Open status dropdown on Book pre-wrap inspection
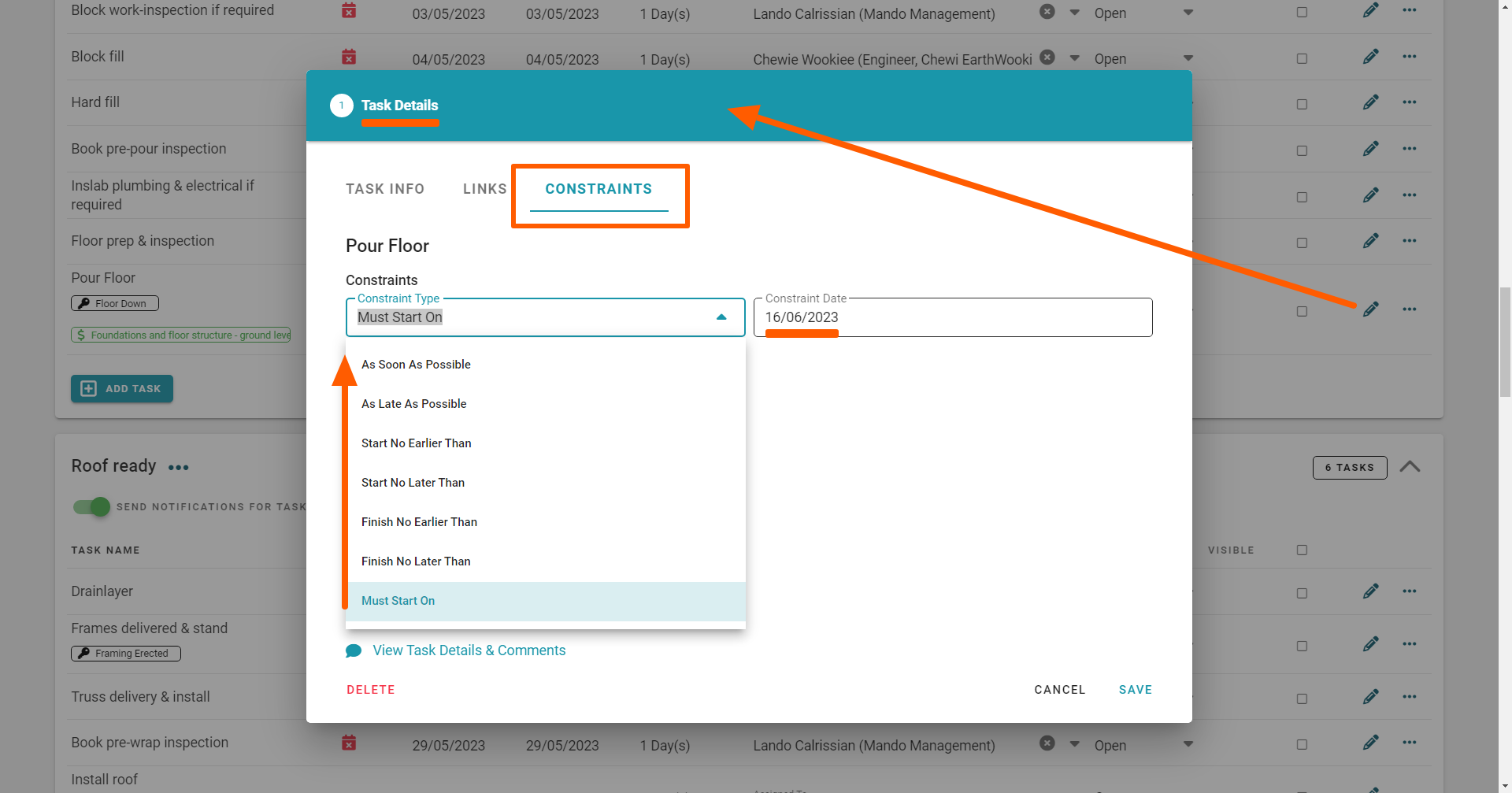The height and width of the screenshot is (793, 1512). (1188, 743)
